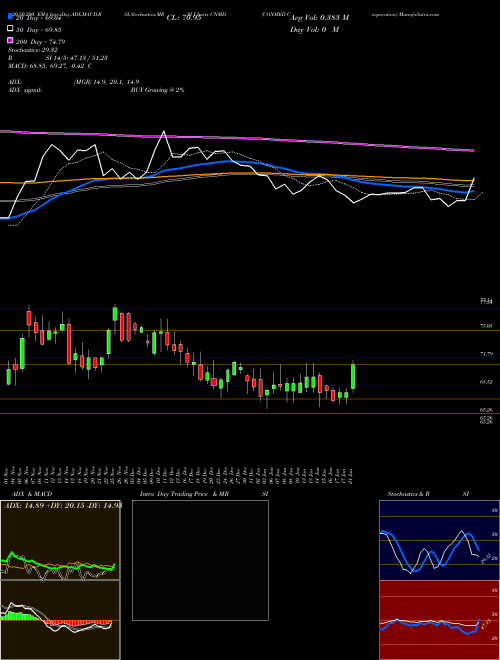The width and height of the screenshot is (500, 660).
Task: Click the 'MACD: 68.85, 69.27, -0.42 C' line
Action: click(x=50, y=66)
